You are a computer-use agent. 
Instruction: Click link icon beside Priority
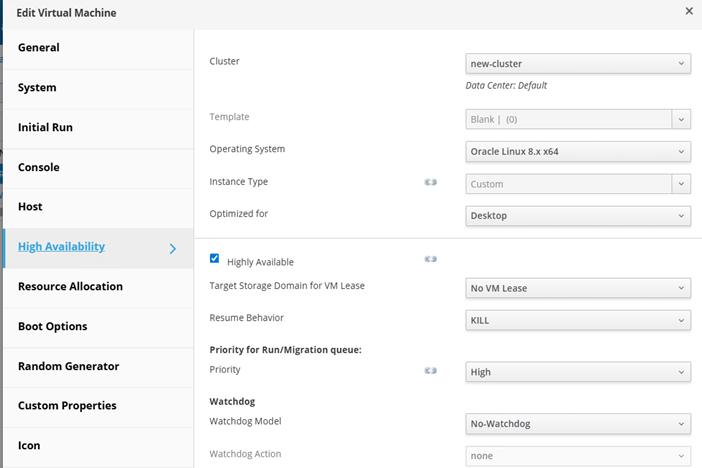431,371
